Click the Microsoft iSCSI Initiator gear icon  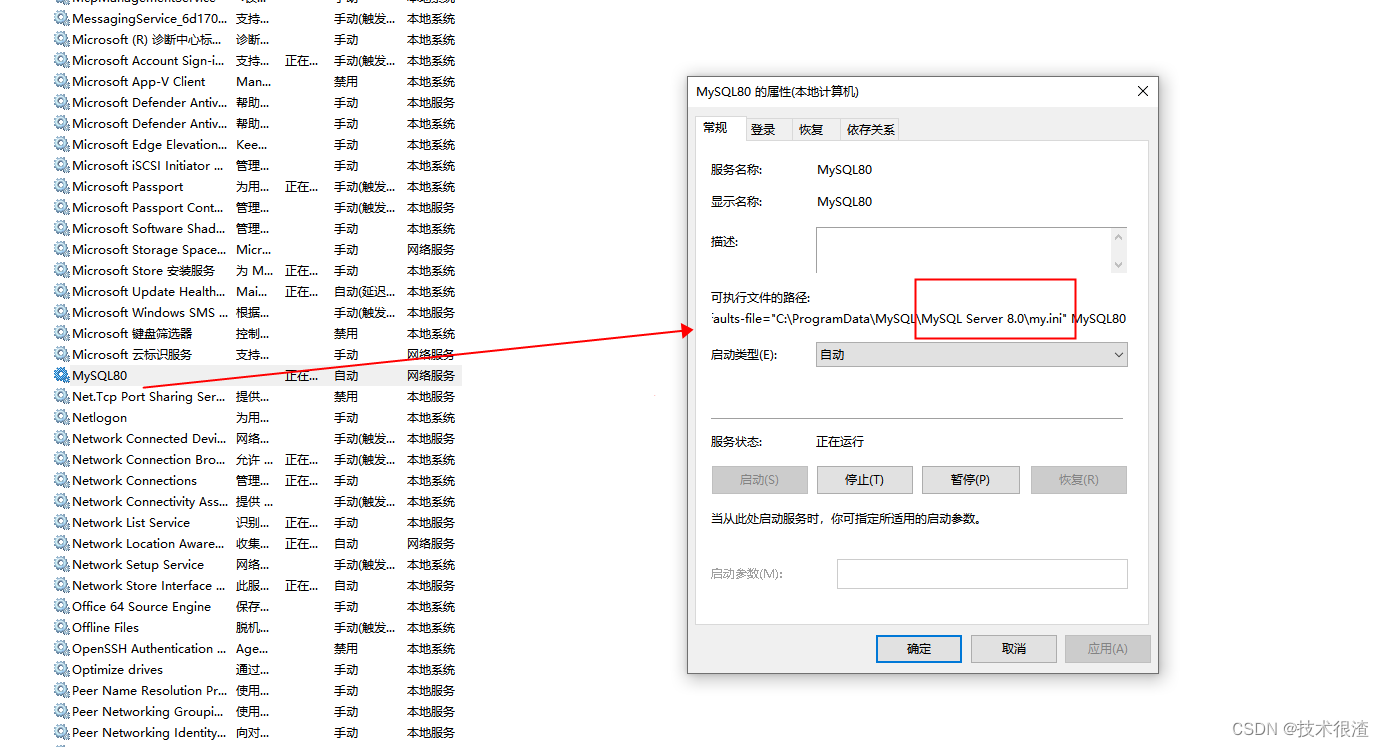pos(61,166)
